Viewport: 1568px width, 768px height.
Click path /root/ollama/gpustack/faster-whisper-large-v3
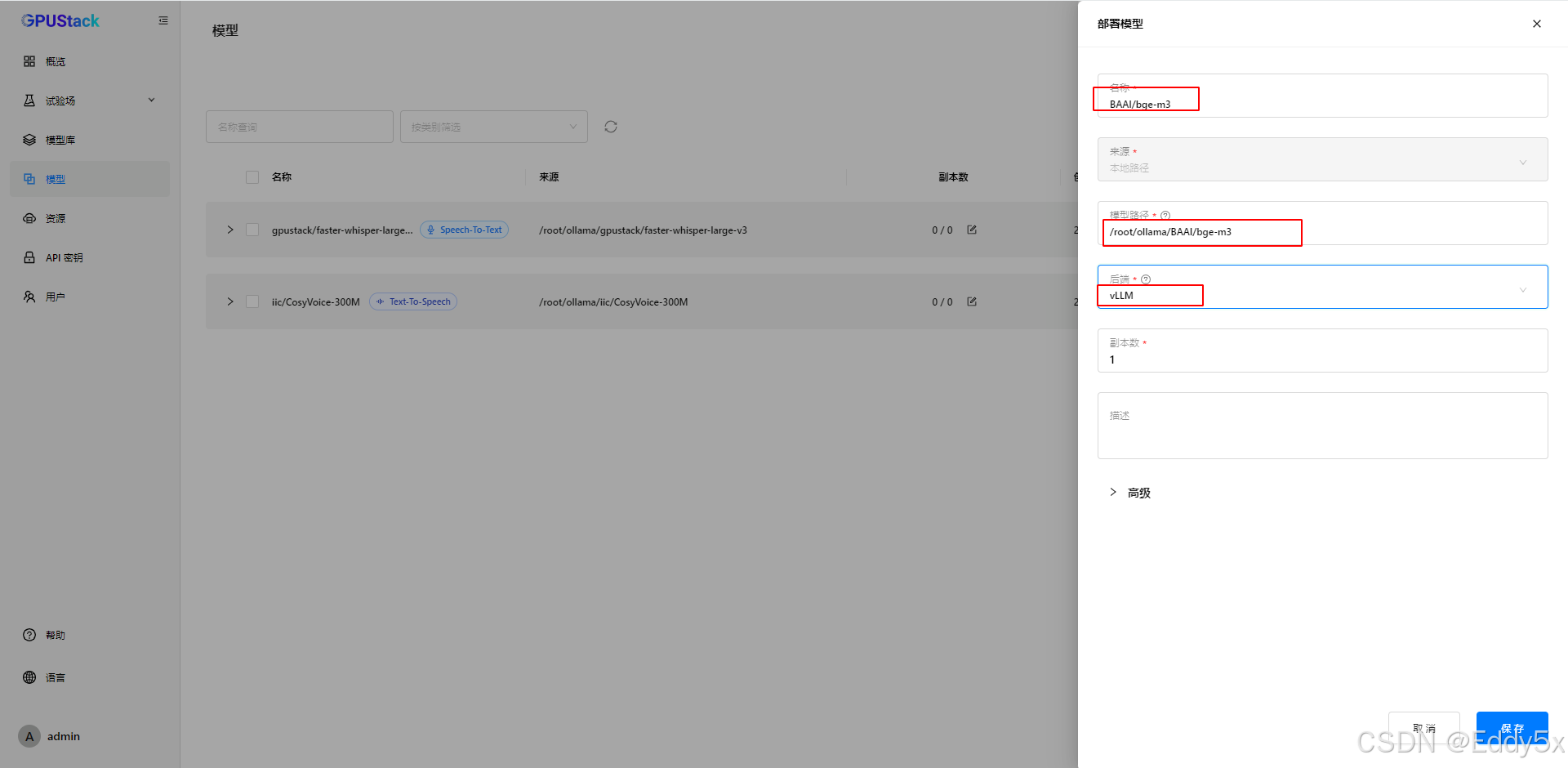pyautogui.click(x=643, y=230)
